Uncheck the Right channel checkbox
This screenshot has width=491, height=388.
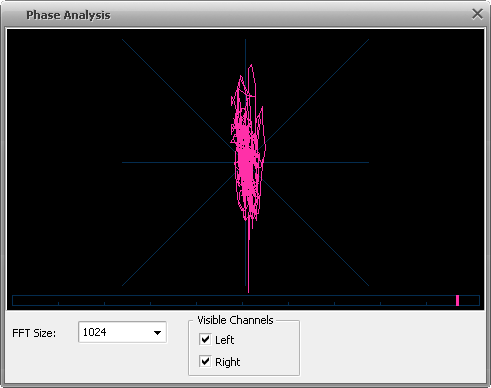click(205, 361)
